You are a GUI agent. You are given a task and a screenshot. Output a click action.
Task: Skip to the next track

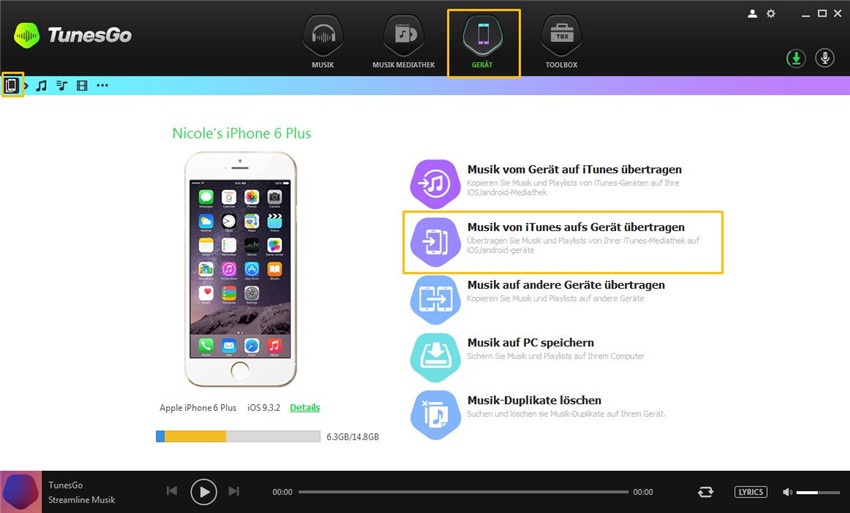tap(234, 491)
